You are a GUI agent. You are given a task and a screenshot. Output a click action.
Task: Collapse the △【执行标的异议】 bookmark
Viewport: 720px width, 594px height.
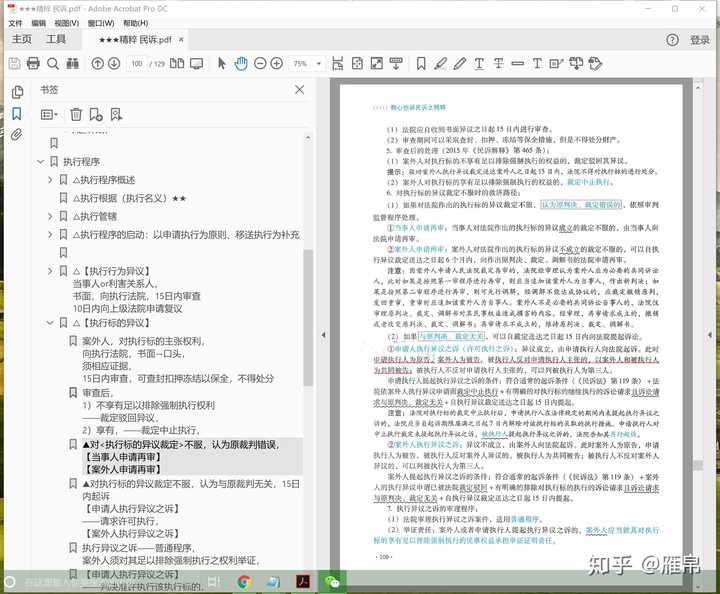click(50, 323)
